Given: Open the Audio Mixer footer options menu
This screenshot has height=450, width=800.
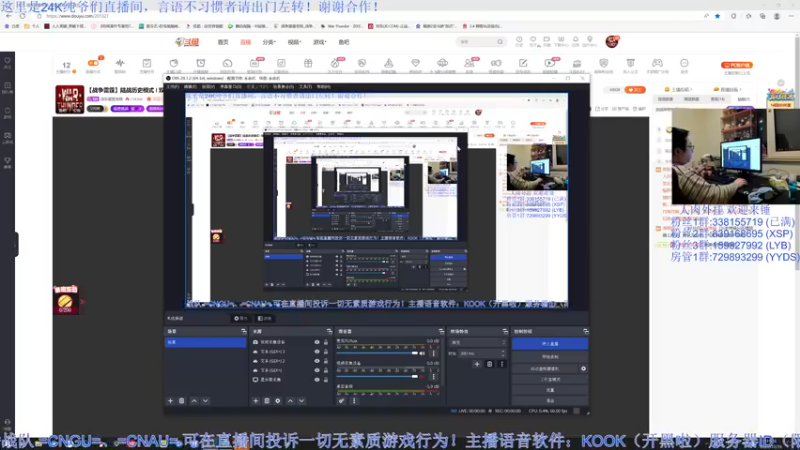Looking at the screenshot, I should [354, 401].
